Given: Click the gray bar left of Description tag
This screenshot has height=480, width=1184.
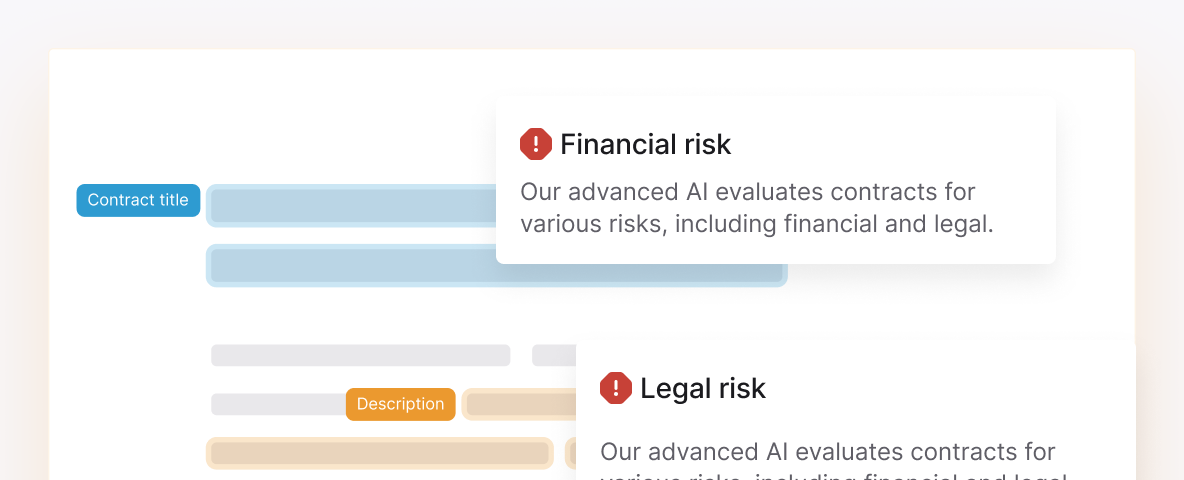Looking at the screenshot, I should (279, 404).
